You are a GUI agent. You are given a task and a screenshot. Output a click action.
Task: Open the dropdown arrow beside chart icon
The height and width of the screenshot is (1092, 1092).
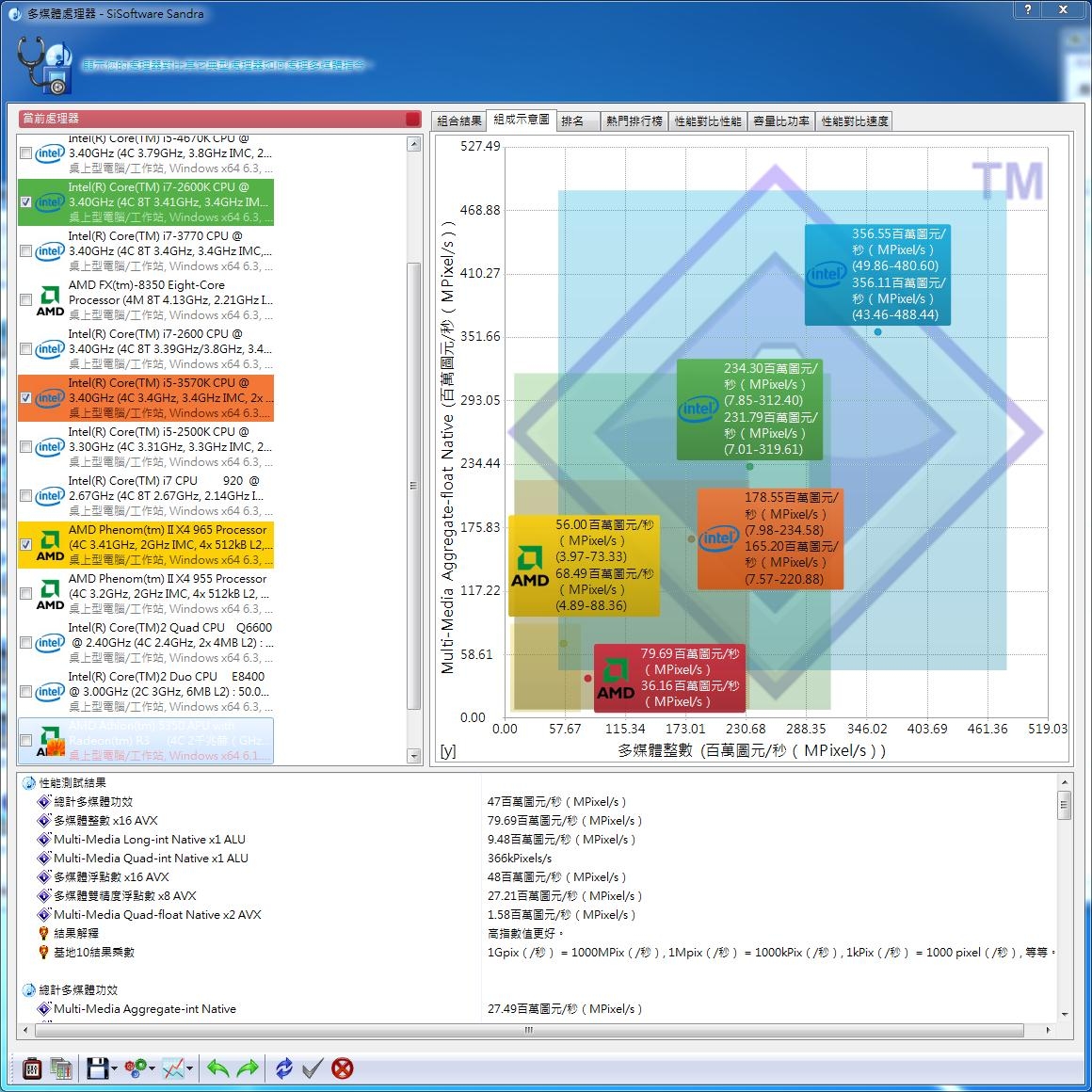pyautogui.click(x=189, y=1069)
